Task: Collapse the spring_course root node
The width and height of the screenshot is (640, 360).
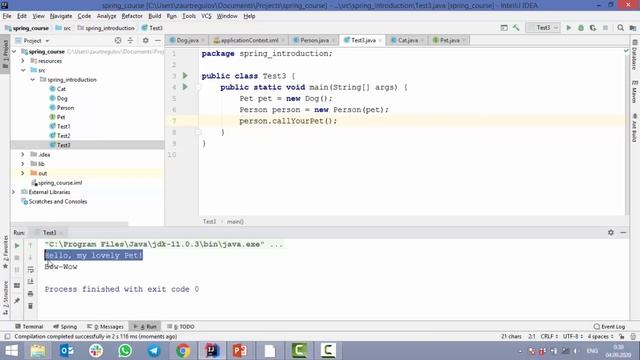Action: click(x=14, y=51)
